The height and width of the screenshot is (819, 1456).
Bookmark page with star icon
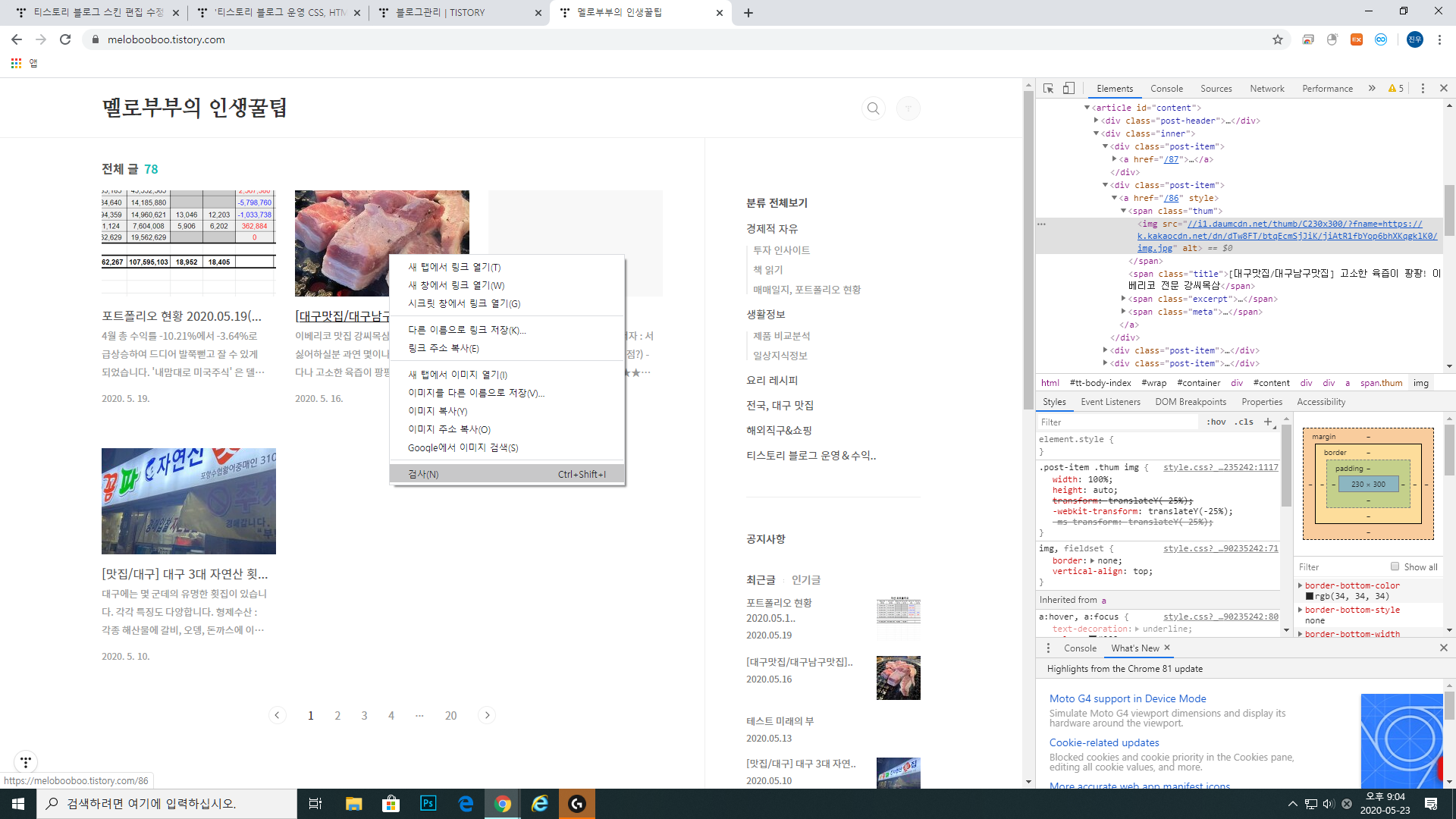pos(1278,39)
